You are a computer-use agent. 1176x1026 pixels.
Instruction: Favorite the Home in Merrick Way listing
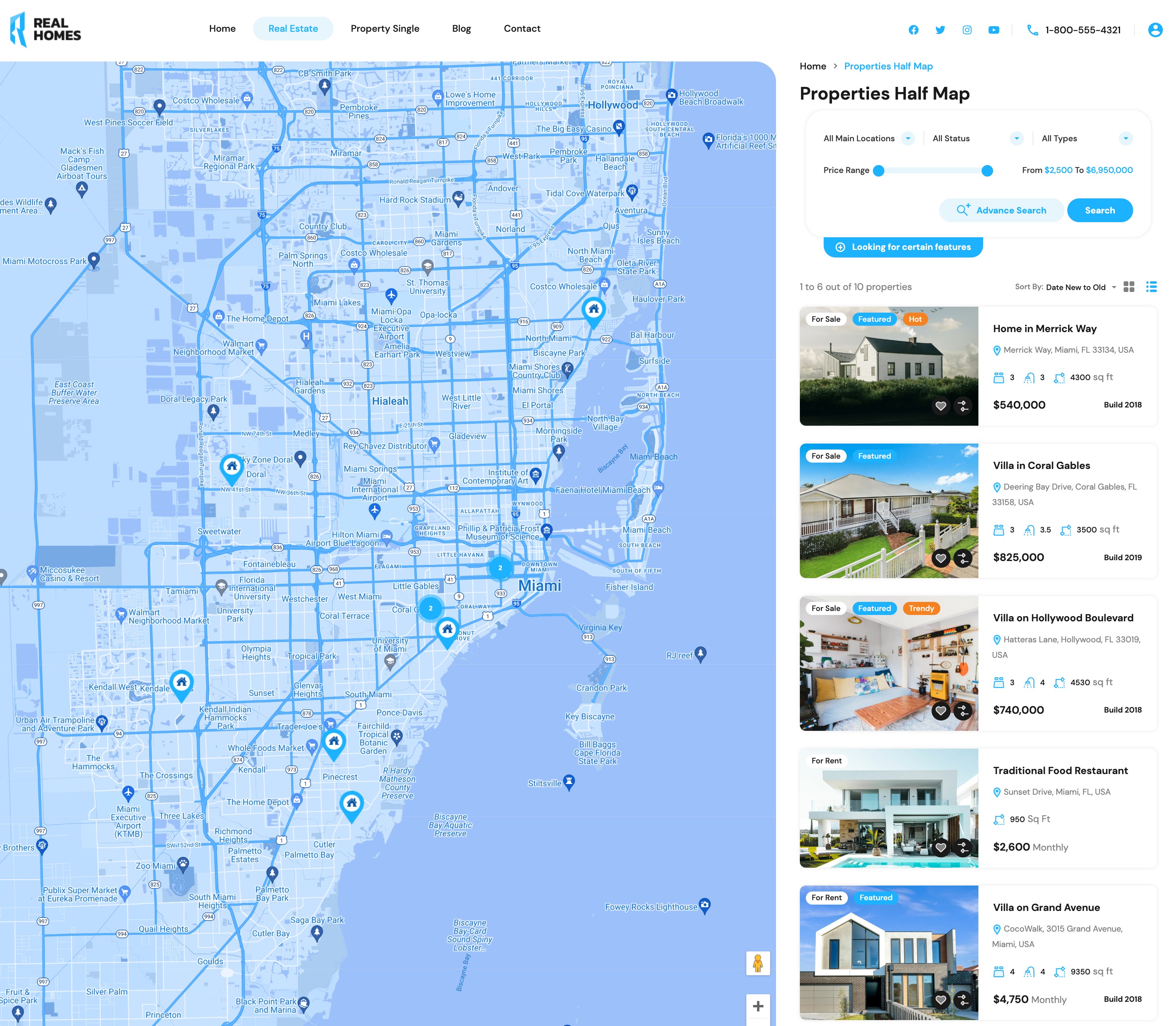tap(941, 406)
